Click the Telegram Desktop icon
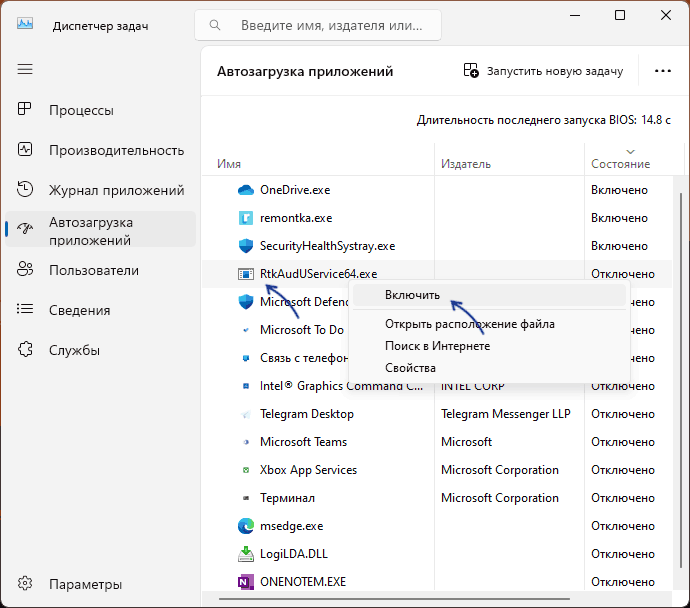690x608 pixels. (x=246, y=414)
